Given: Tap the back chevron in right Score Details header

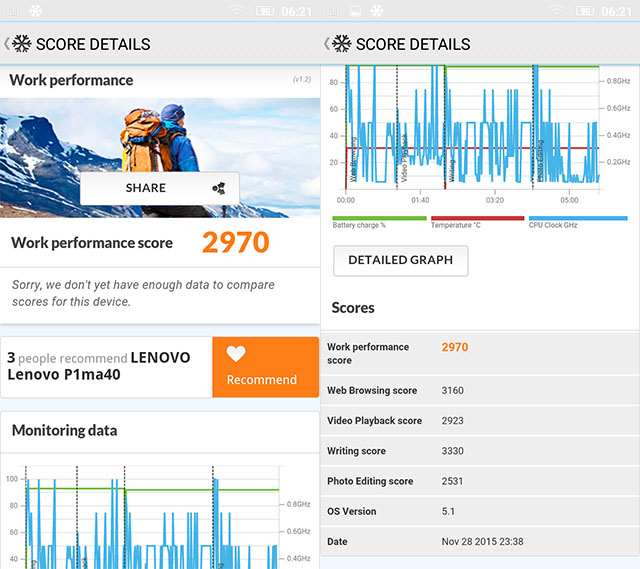Looking at the screenshot, I should (327, 44).
